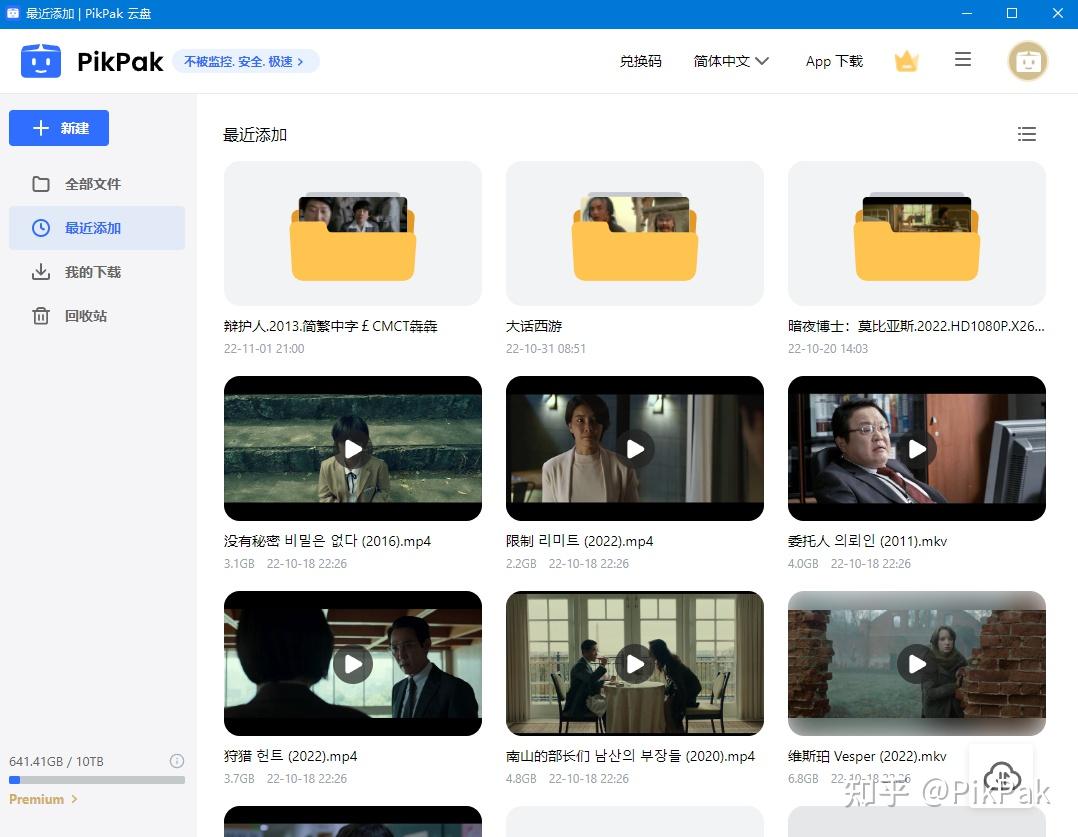Click the storage usage progress bar

[97, 779]
